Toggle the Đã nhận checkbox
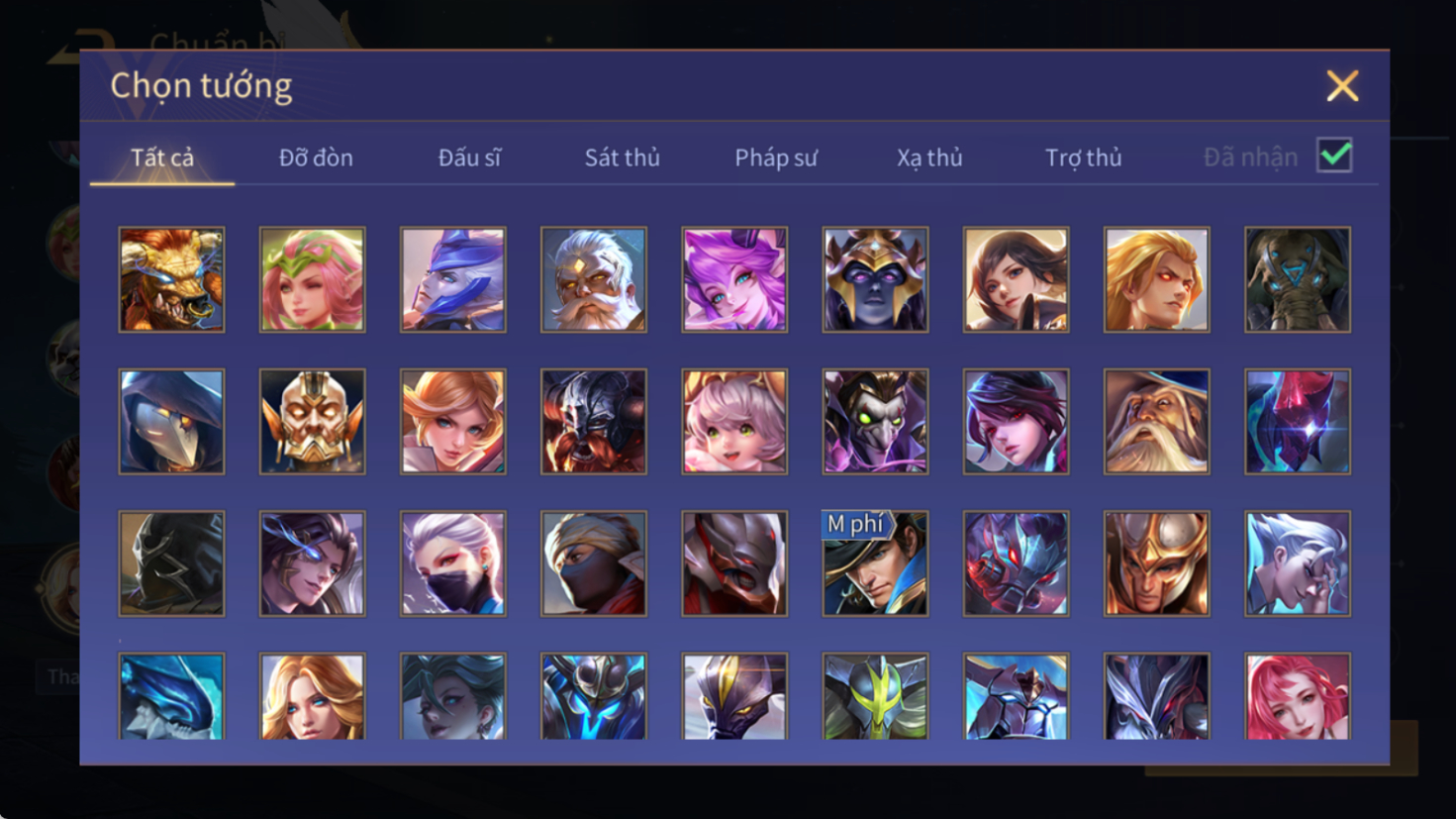The image size is (1456, 819). tap(1334, 155)
